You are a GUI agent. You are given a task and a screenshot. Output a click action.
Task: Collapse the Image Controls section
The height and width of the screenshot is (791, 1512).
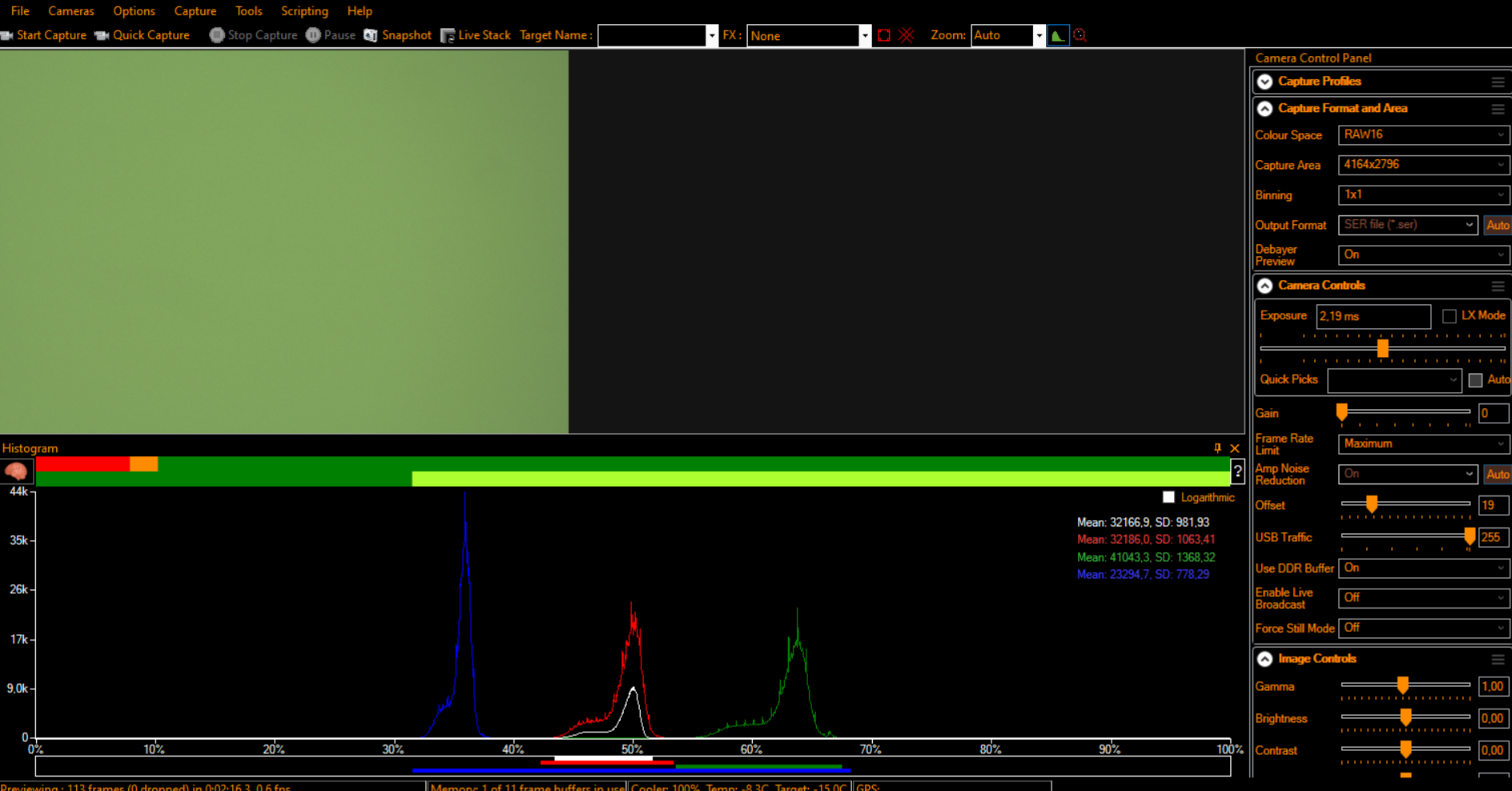coord(1265,659)
